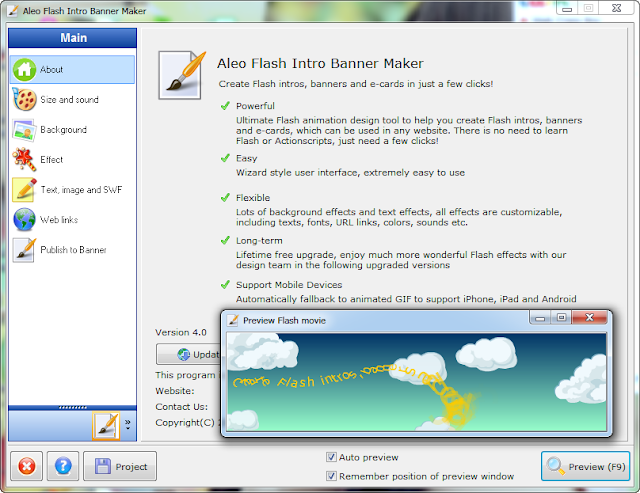Image resolution: width=640 pixels, height=493 pixels.
Task: Select the Web links globe icon
Action: point(24,220)
